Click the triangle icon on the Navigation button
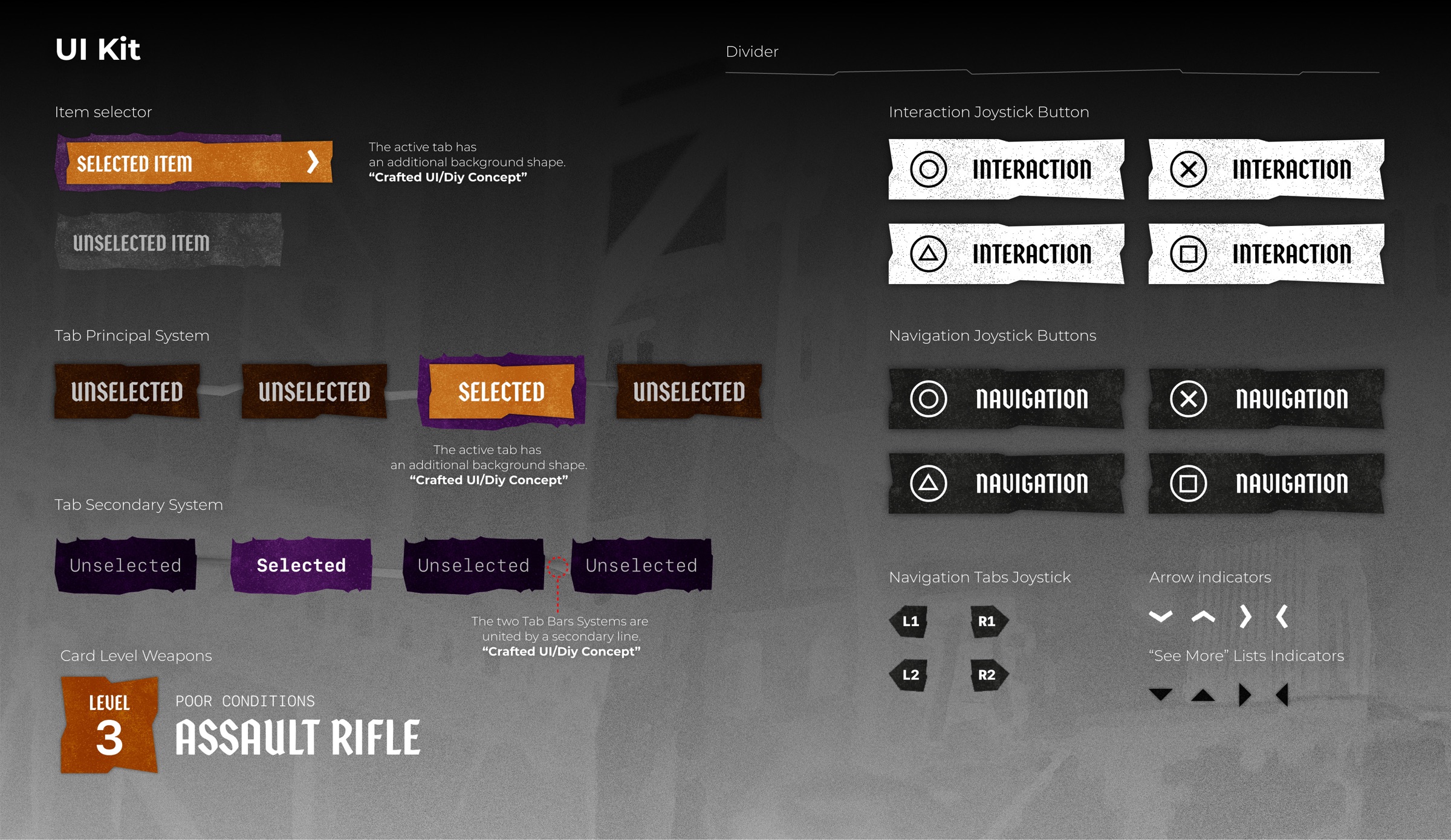 (928, 483)
